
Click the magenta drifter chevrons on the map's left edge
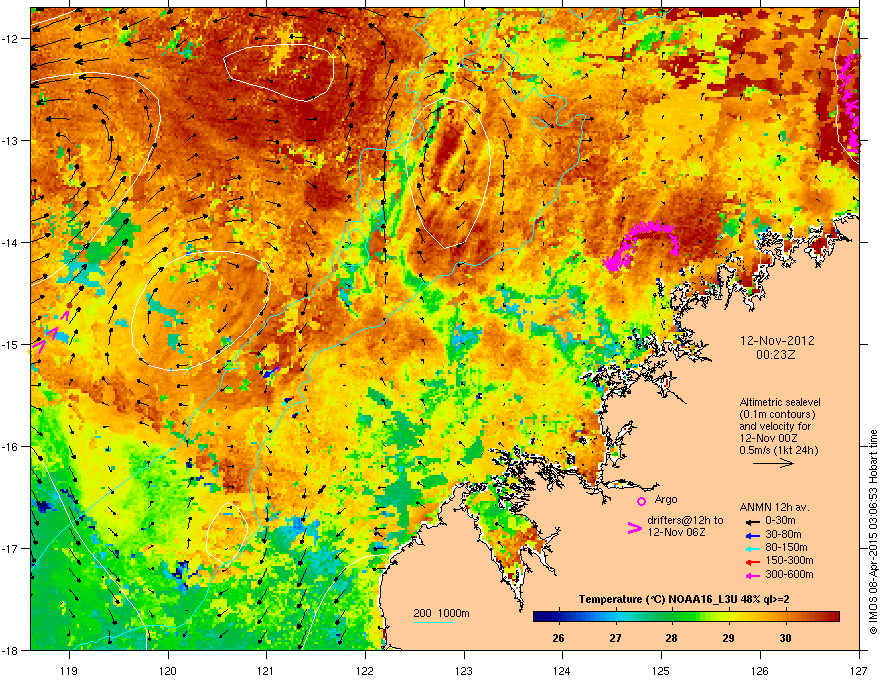point(49,333)
